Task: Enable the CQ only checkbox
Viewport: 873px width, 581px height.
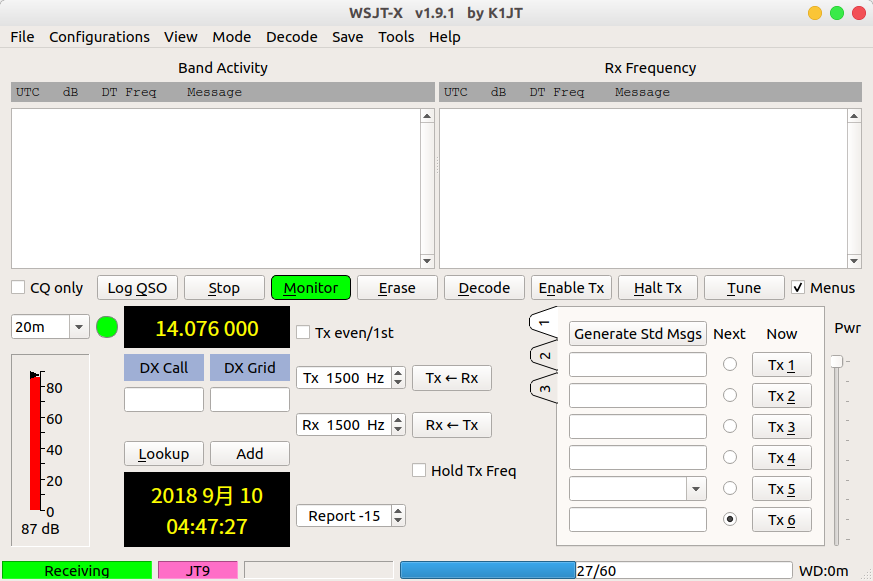Action: (18, 288)
